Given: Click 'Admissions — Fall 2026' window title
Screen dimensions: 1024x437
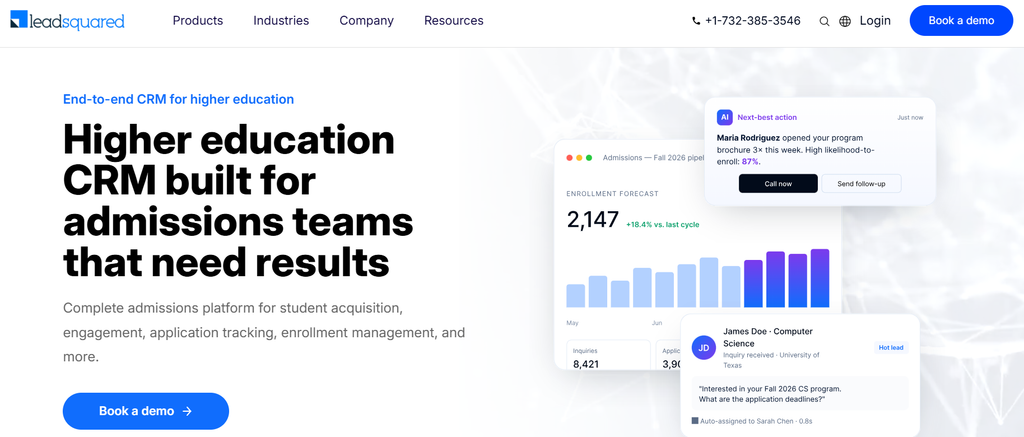Looking at the screenshot, I should point(654,158).
